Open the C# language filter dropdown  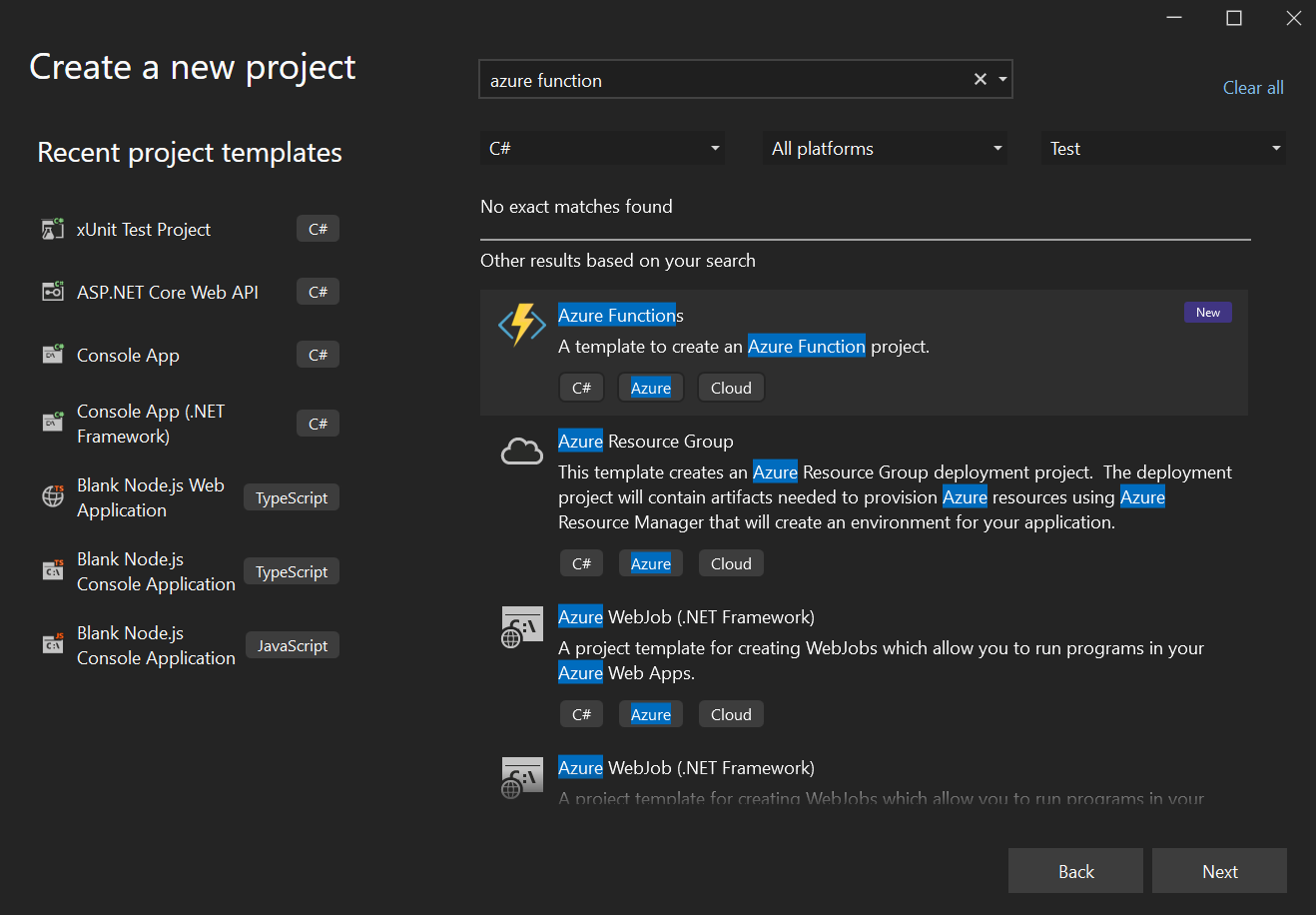[x=603, y=148]
